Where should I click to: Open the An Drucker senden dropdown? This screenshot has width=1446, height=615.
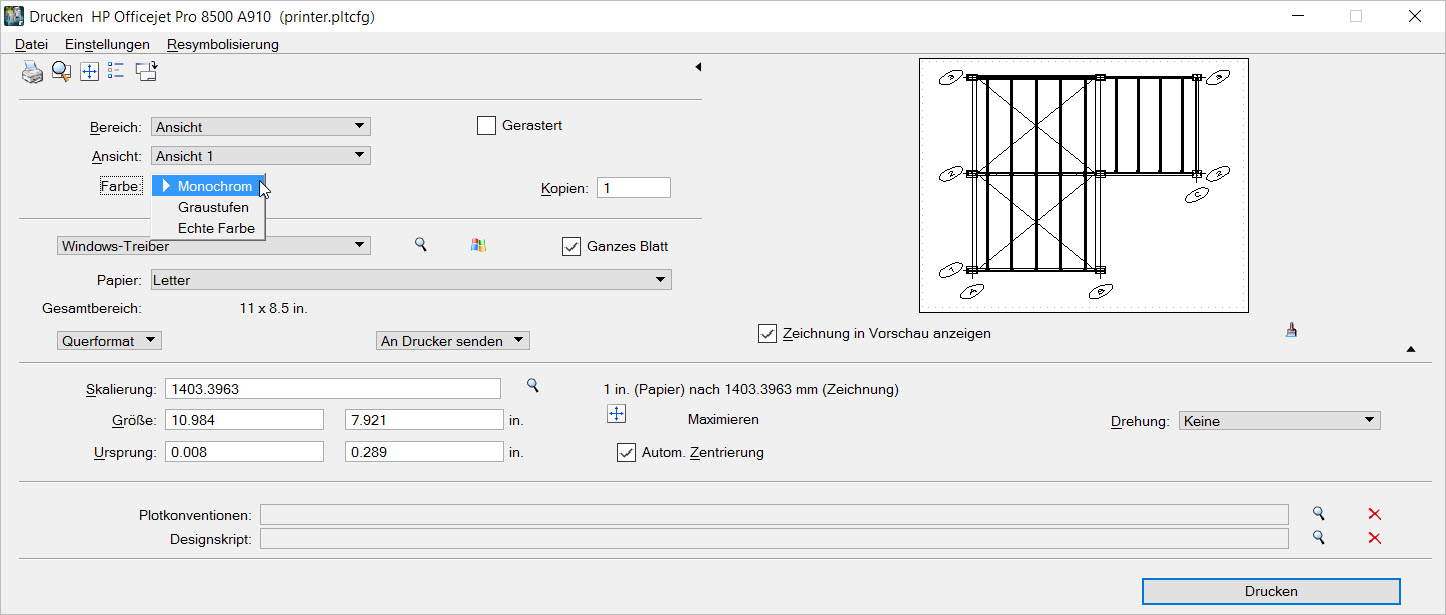[453, 341]
